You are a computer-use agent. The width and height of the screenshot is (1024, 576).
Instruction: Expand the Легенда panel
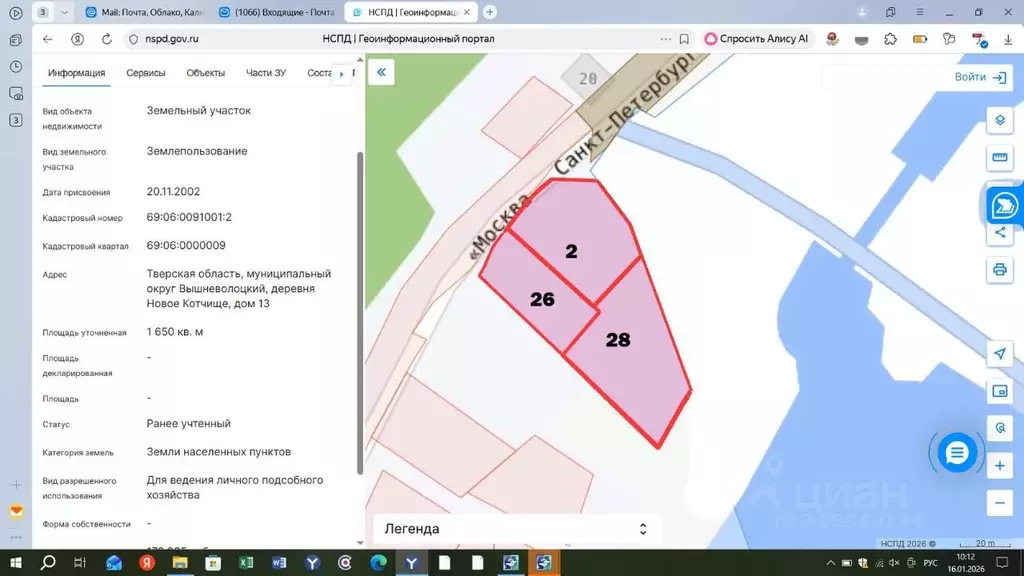tap(643, 529)
